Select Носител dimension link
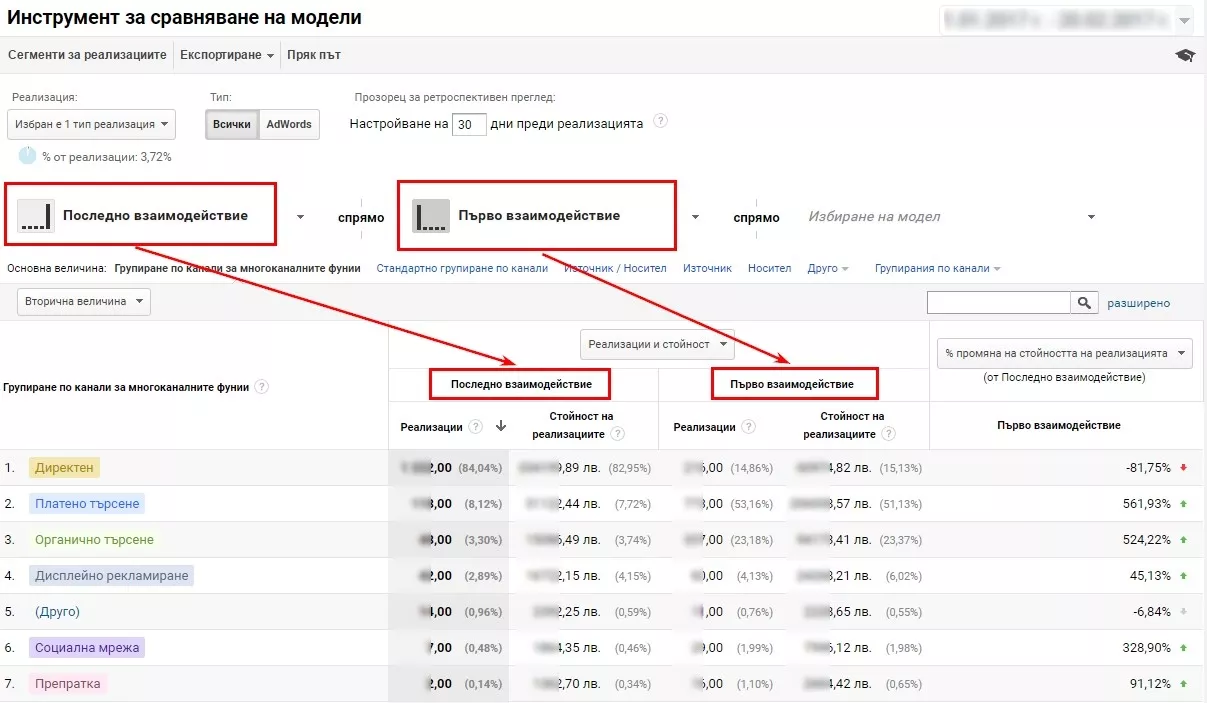Image resolution: width=1207 pixels, height=703 pixels. pos(769,268)
